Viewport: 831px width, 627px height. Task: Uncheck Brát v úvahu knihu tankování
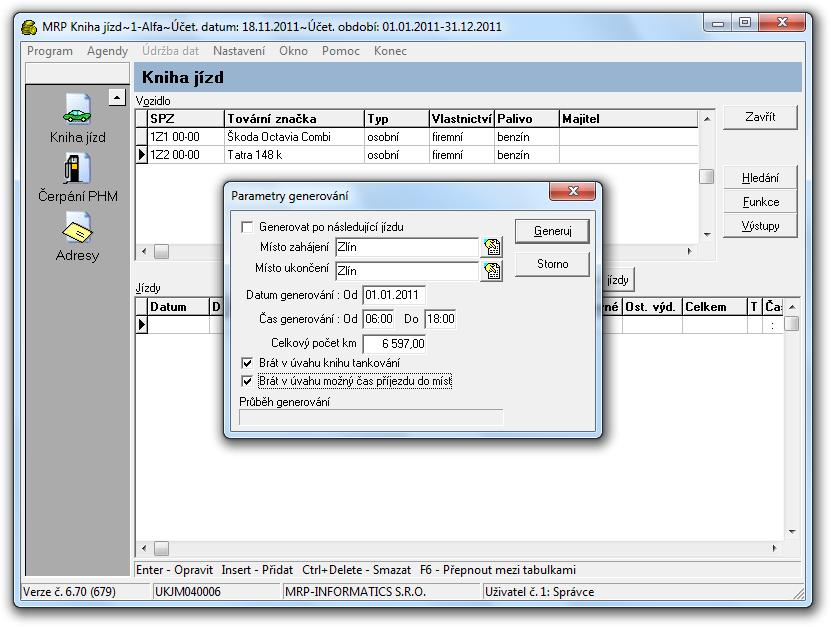click(248, 363)
